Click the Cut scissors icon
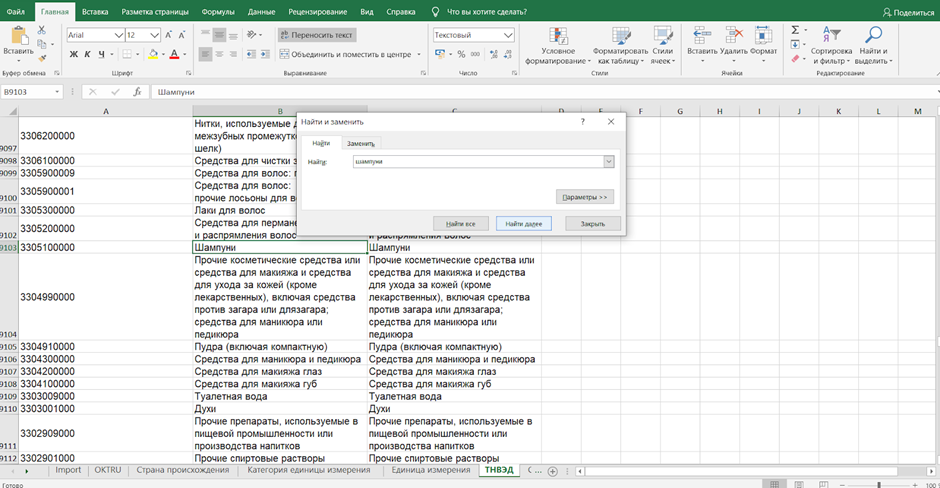Image resolution: width=940 pixels, height=488 pixels. (x=42, y=31)
